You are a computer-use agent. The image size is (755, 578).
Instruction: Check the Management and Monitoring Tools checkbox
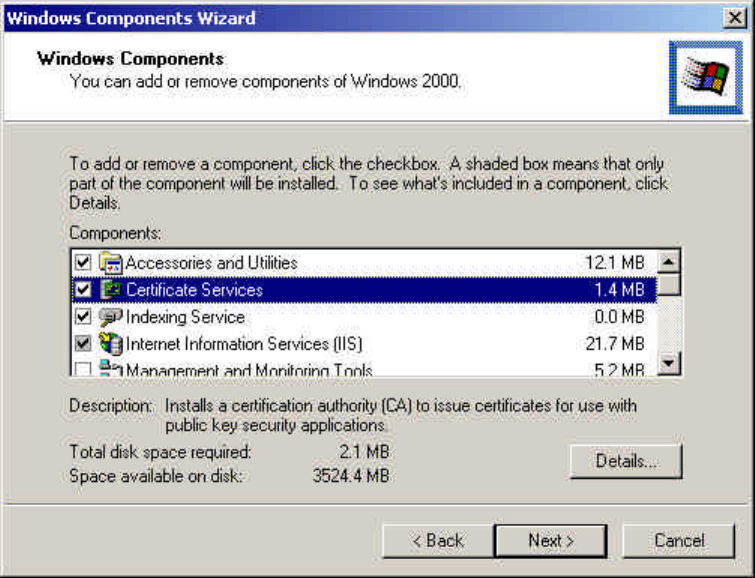[x=83, y=369]
